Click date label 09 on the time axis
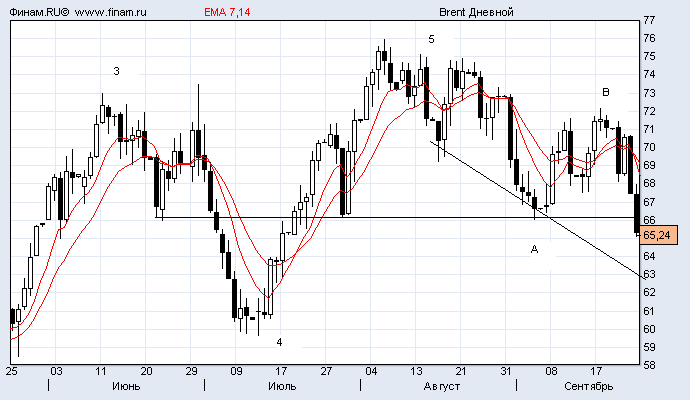 (x=236, y=371)
